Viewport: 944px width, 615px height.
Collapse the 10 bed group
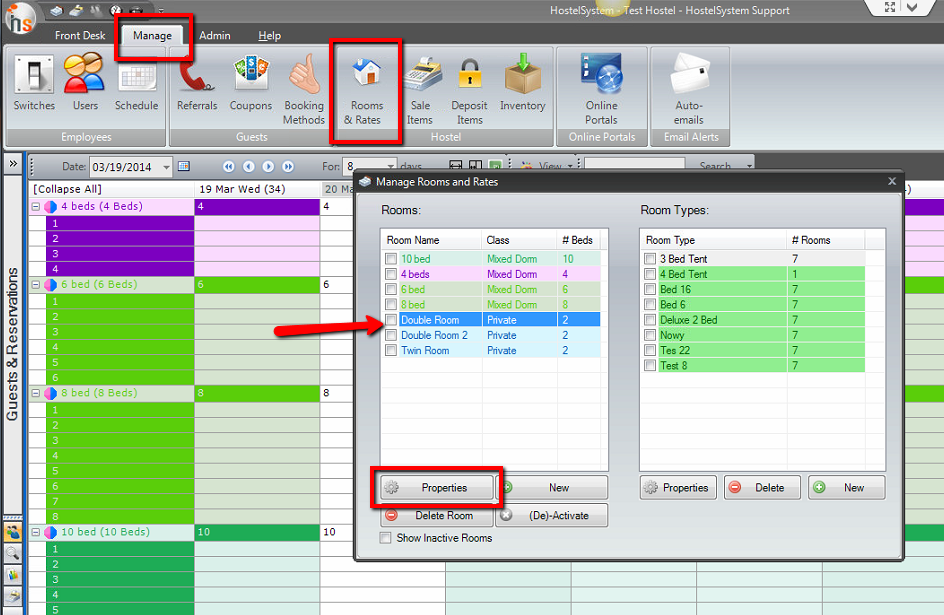(x=36, y=532)
